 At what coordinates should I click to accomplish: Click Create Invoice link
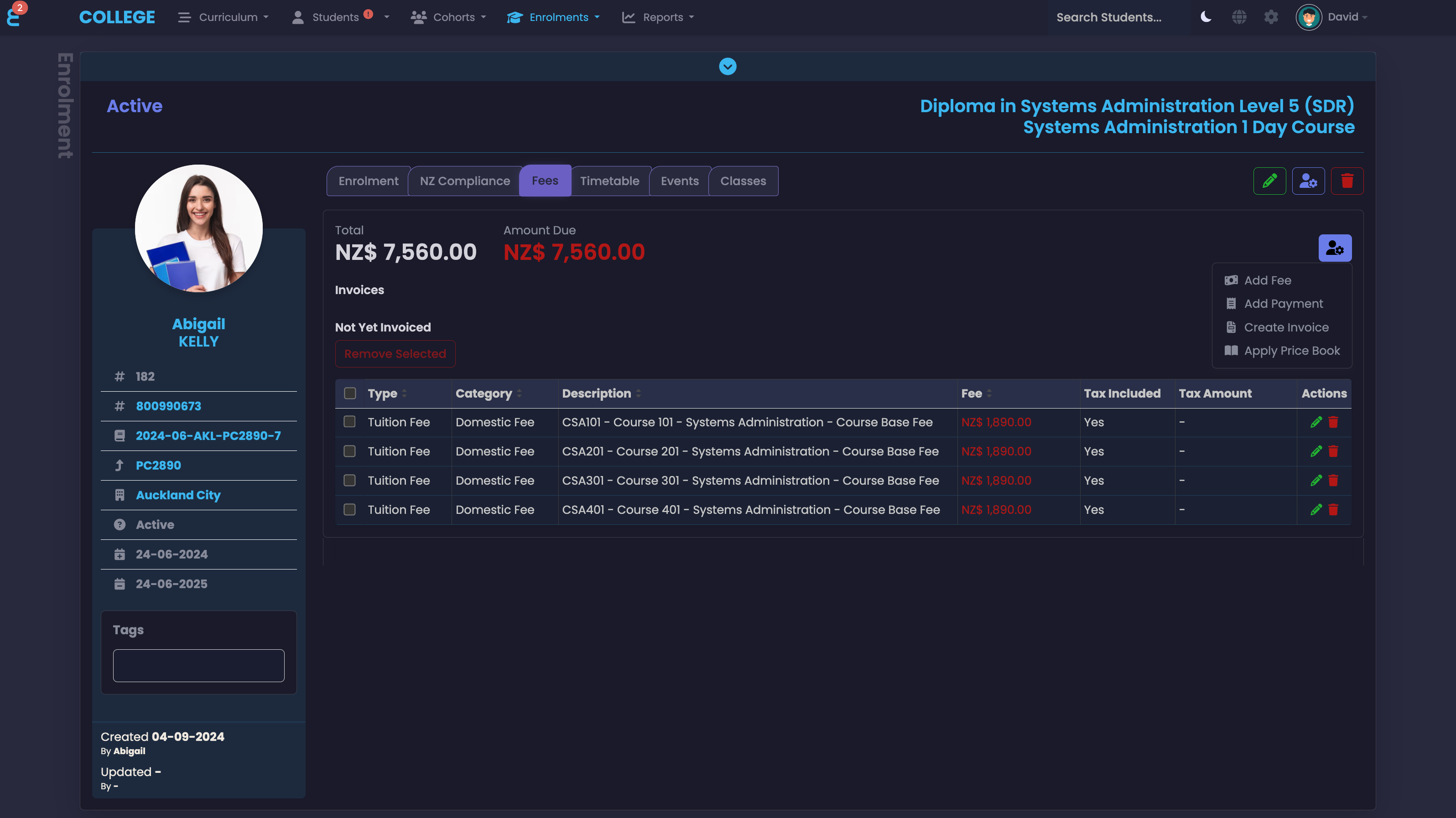pos(1286,327)
